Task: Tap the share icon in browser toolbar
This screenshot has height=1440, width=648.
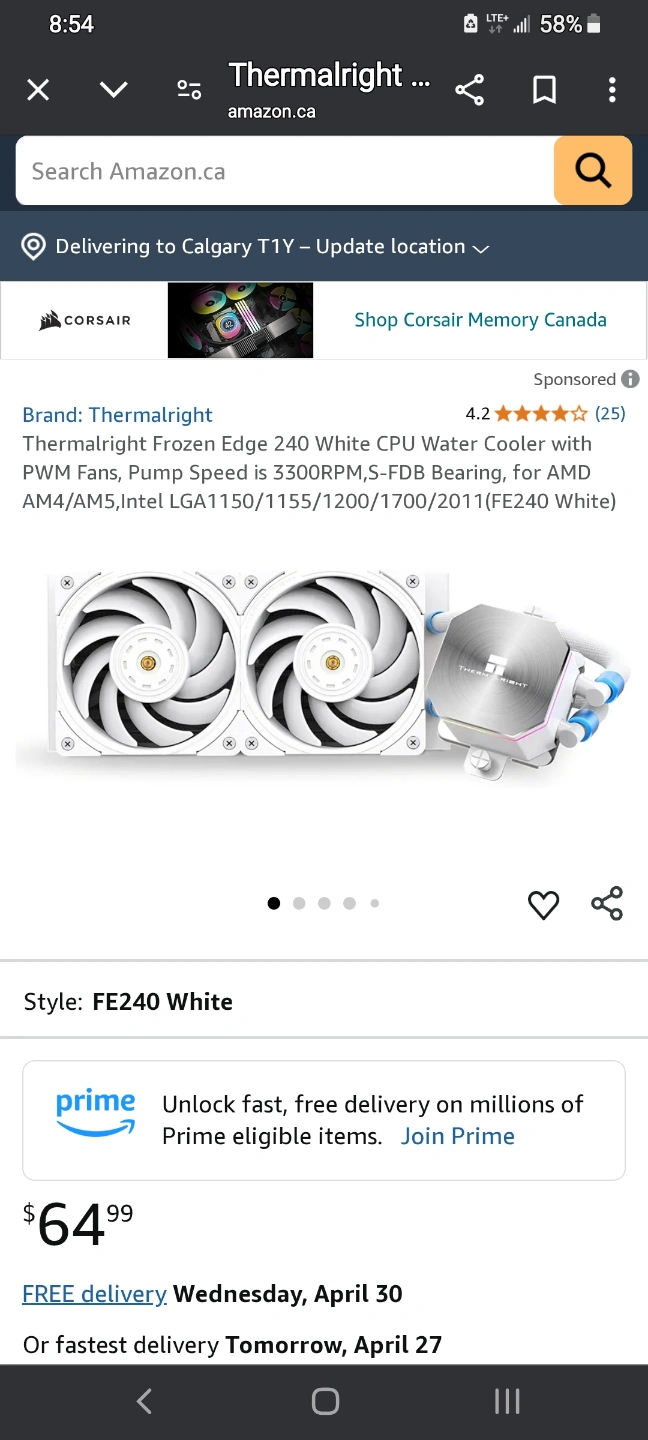Action: [470, 91]
